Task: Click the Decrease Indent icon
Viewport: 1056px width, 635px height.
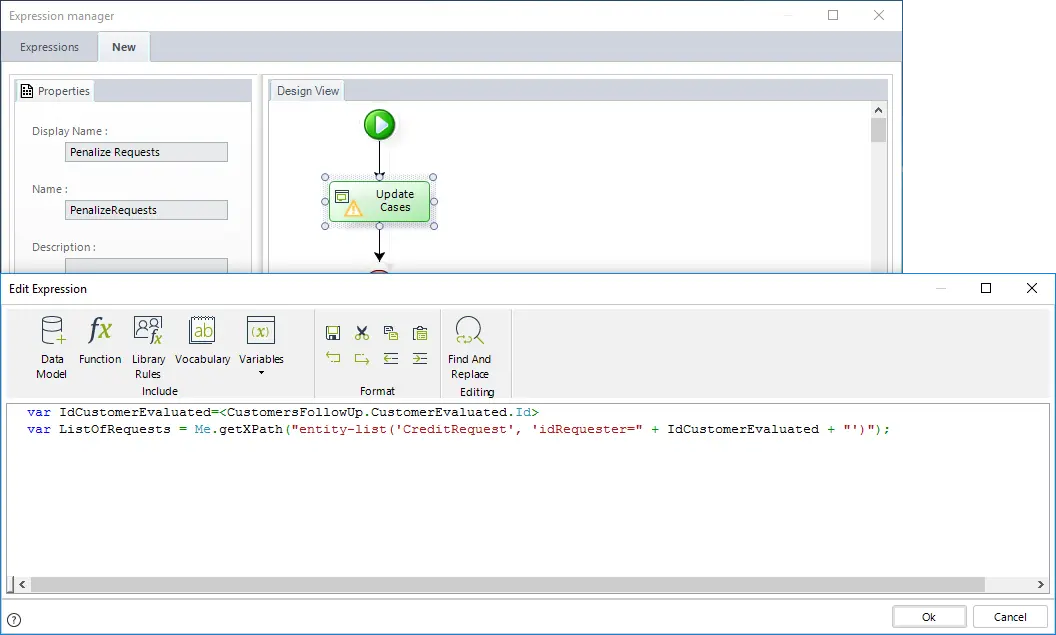Action: point(391,358)
